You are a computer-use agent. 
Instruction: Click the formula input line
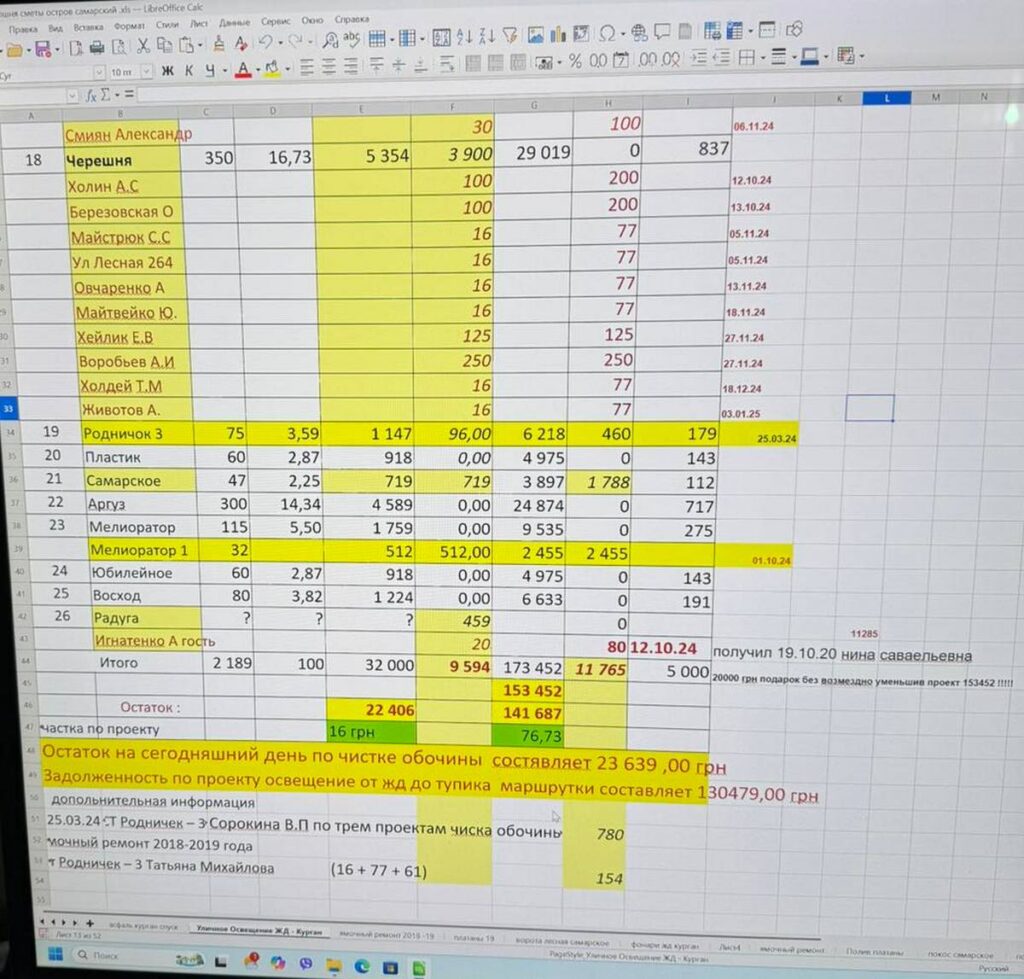tap(500, 95)
